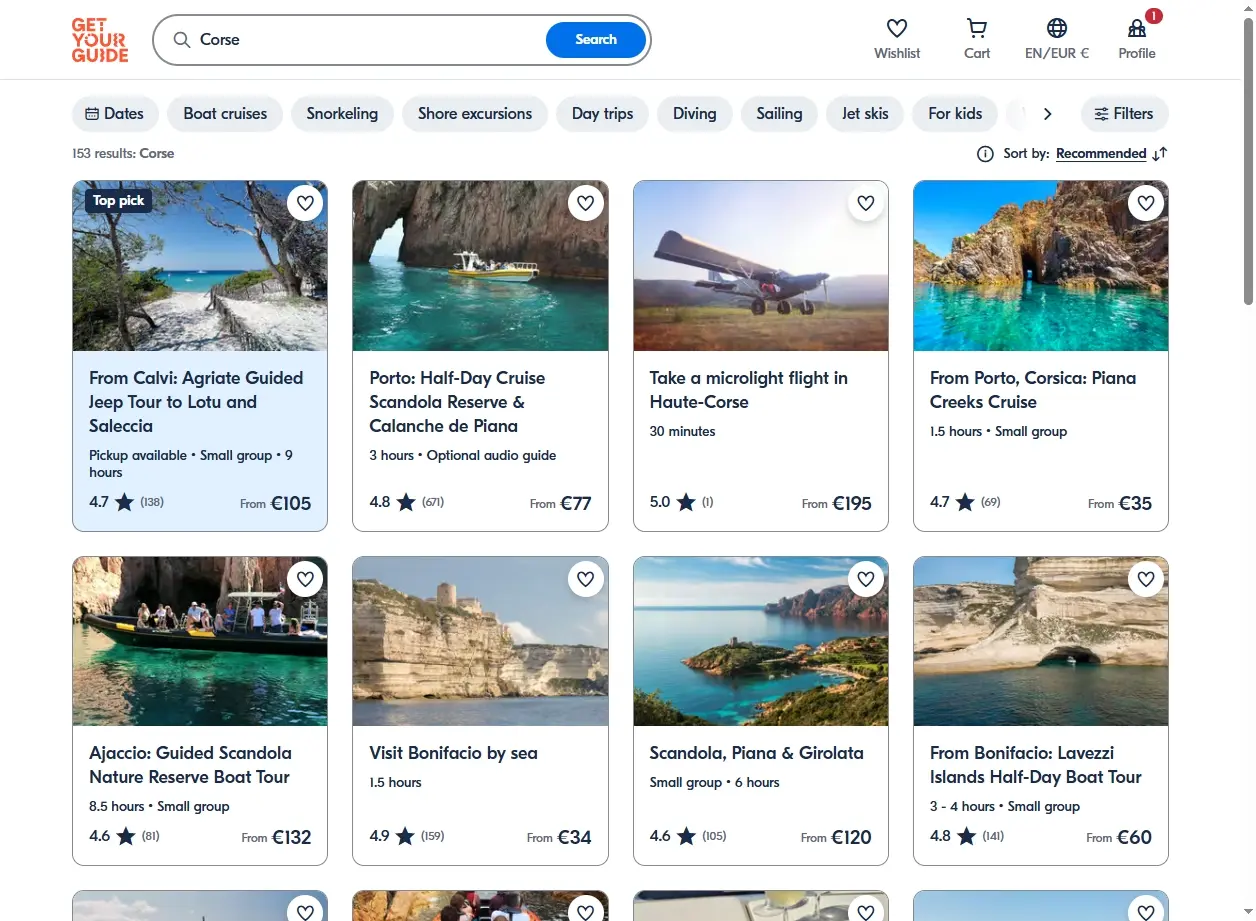Click the Piana Creeks red cliffs photo
The image size is (1256, 921).
(1041, 266)
